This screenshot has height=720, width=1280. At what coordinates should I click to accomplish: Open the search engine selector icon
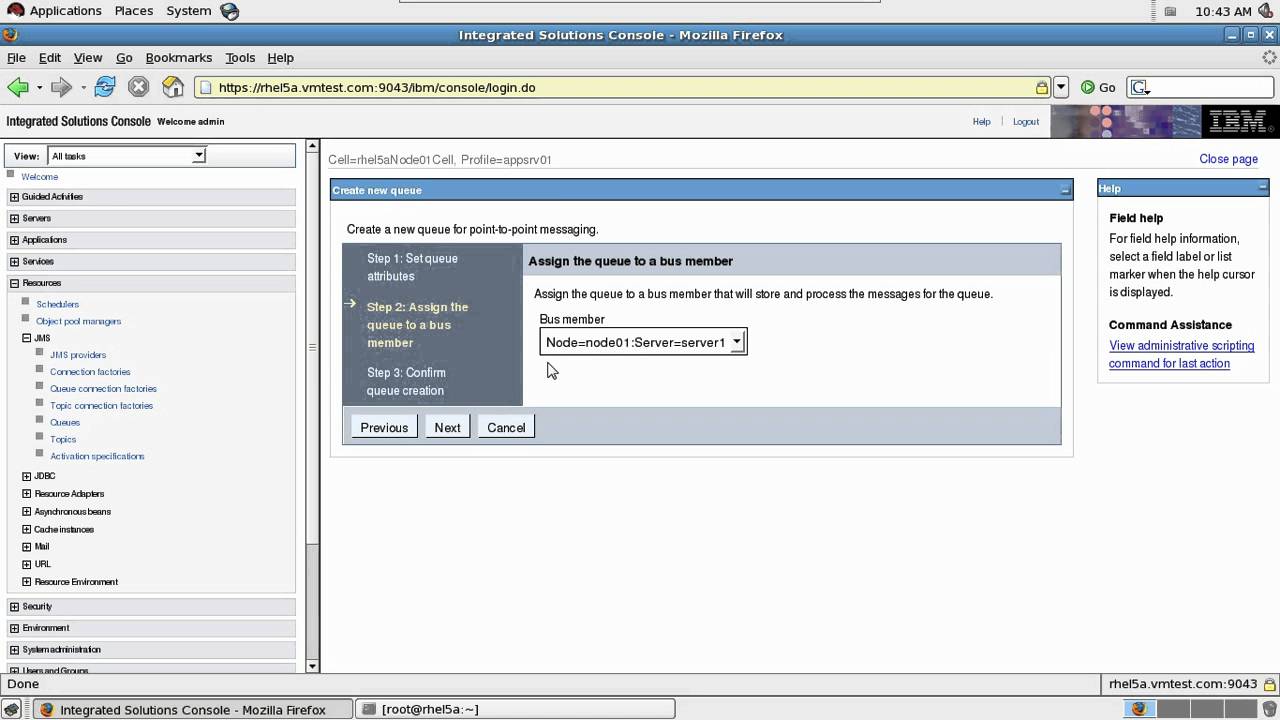(1141, 87)
